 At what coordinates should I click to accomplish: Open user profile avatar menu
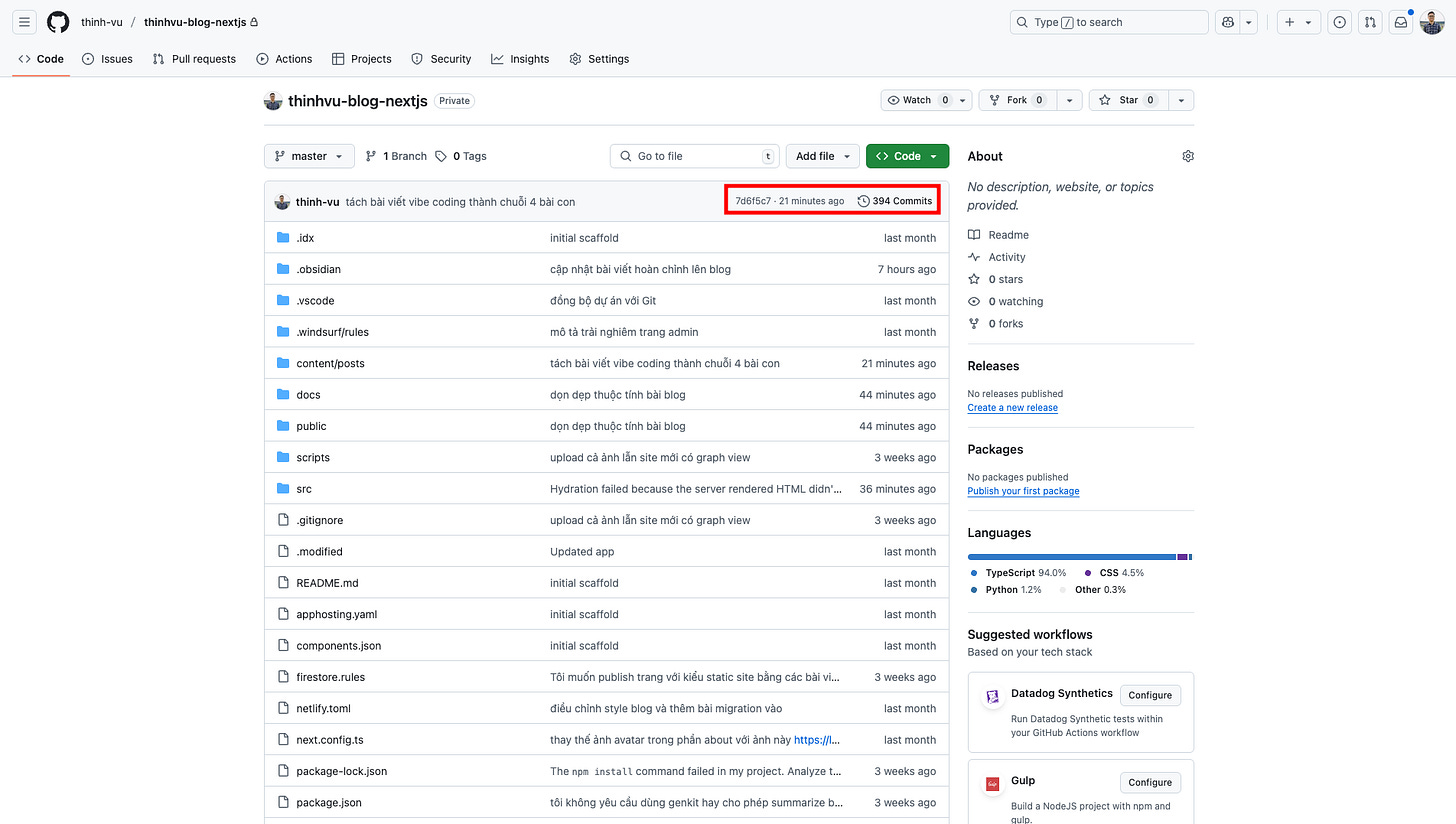click(x=1432, y=22)
